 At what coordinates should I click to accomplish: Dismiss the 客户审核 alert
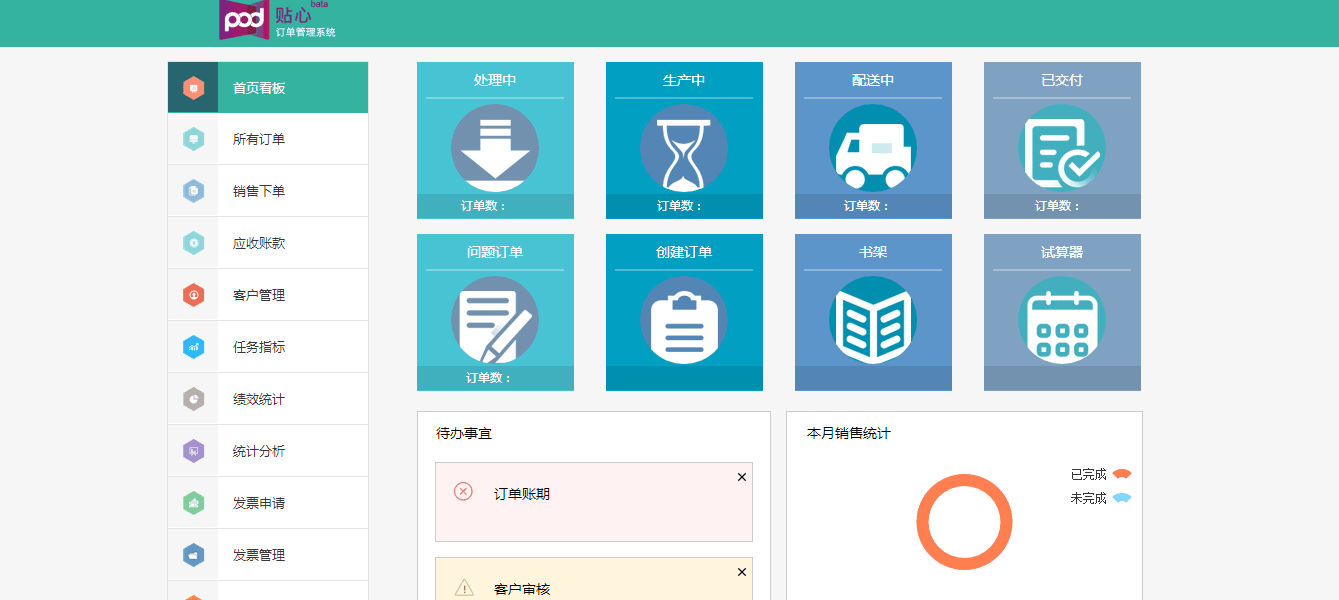(742, 572)
